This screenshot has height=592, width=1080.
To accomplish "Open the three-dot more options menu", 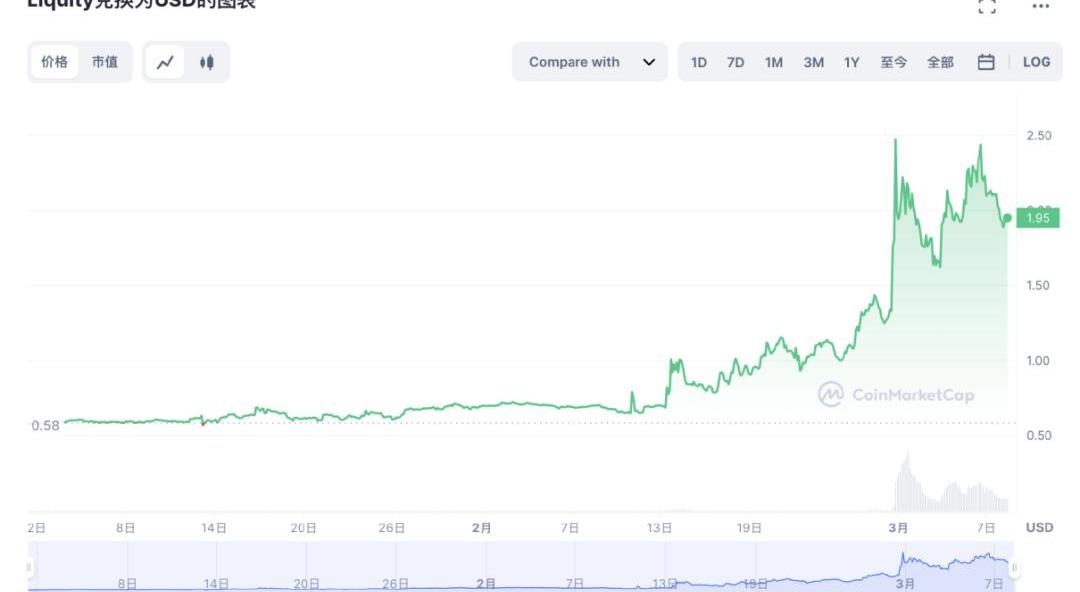I will point(1041,6).
